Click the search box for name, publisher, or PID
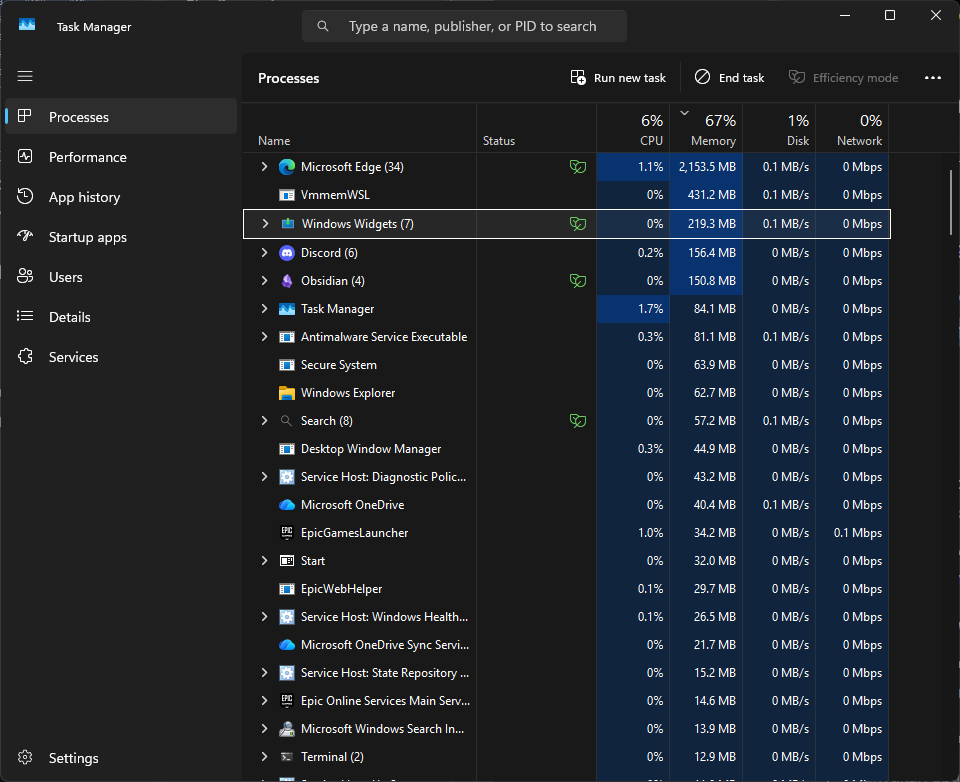This screenshot has height=782, width=960. click(464, 26)
